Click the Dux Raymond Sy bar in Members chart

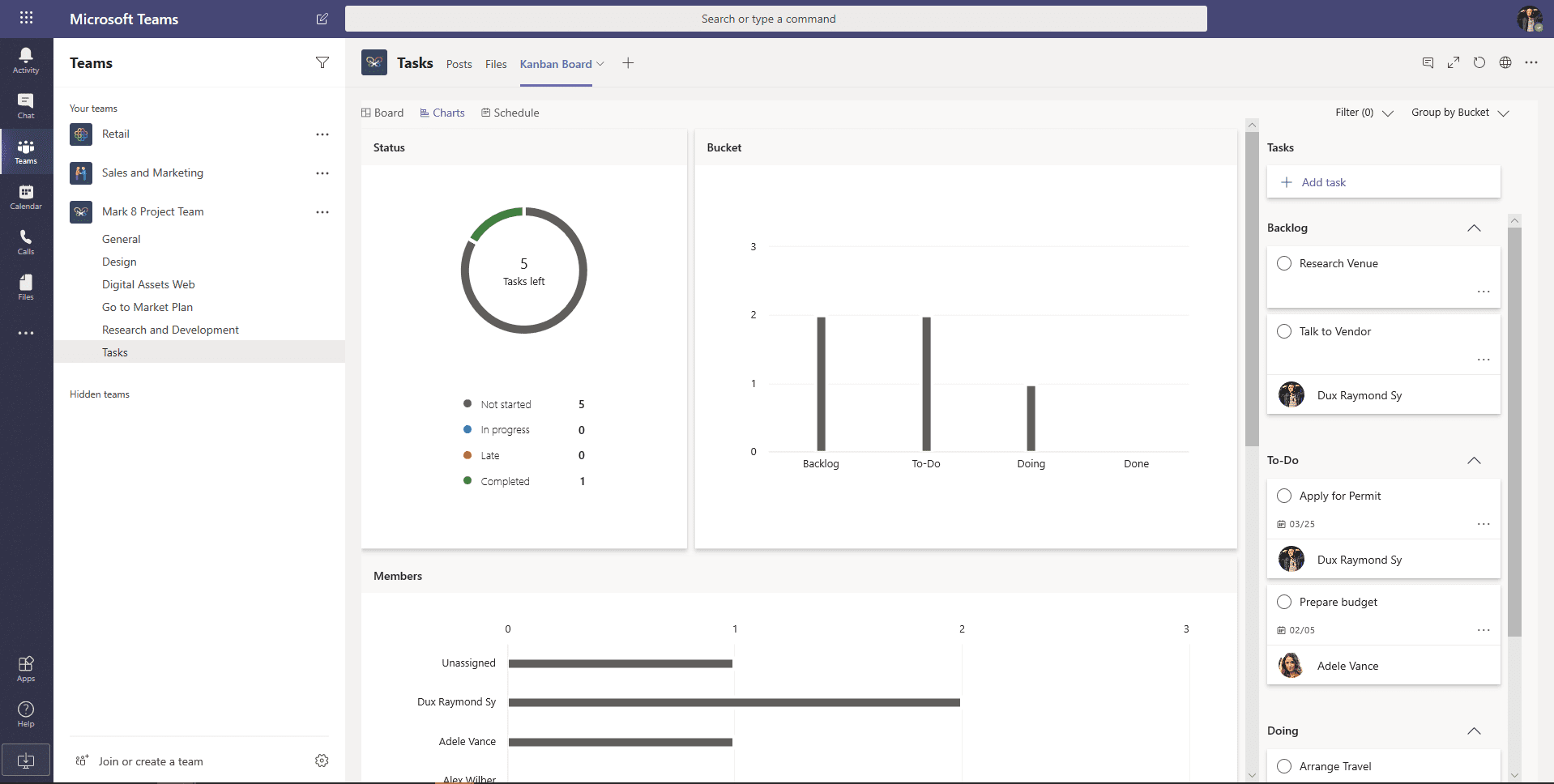pos(734,702)
